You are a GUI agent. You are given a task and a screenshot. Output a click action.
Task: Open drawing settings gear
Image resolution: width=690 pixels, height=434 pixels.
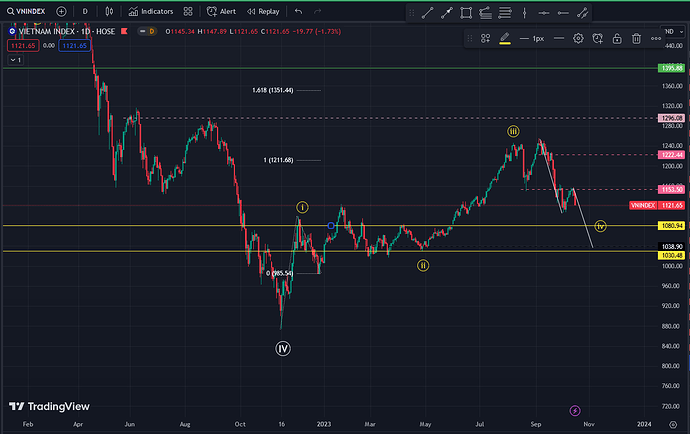(578, 39)
